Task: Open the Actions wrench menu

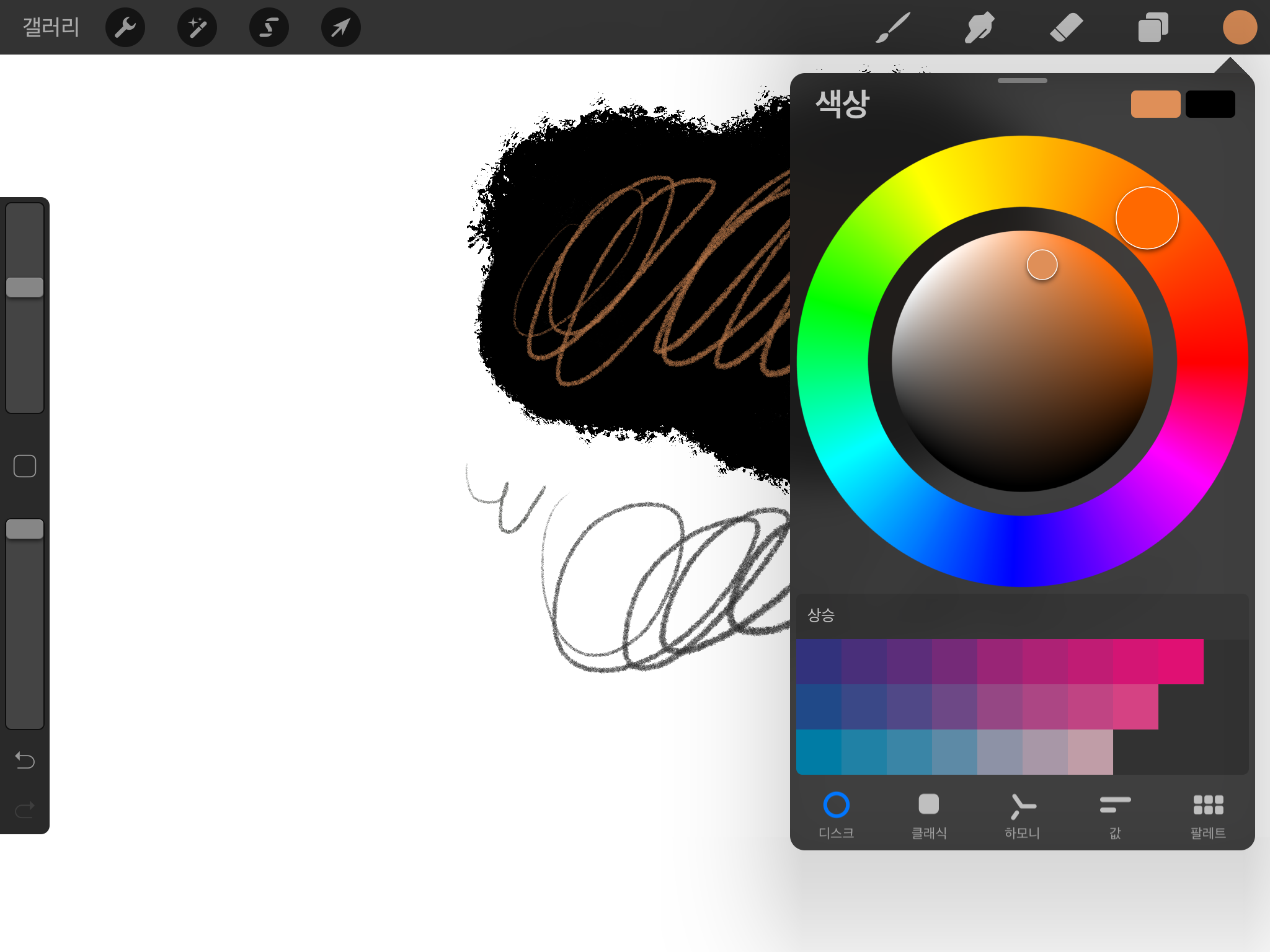Action: tap(125, 27)
